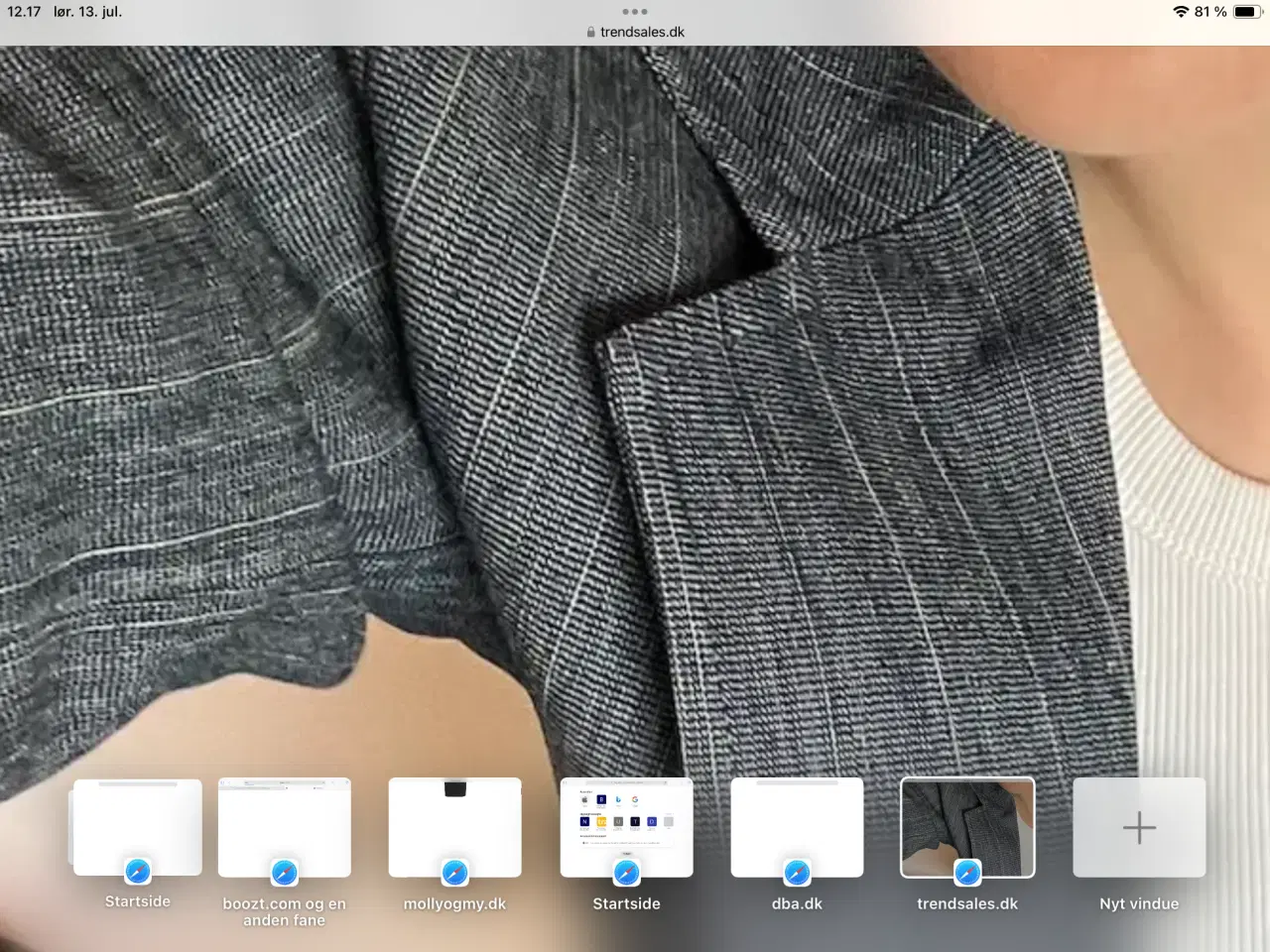
Task: Tap the 'dba.dk' label
Action: [x=797, y=903]
